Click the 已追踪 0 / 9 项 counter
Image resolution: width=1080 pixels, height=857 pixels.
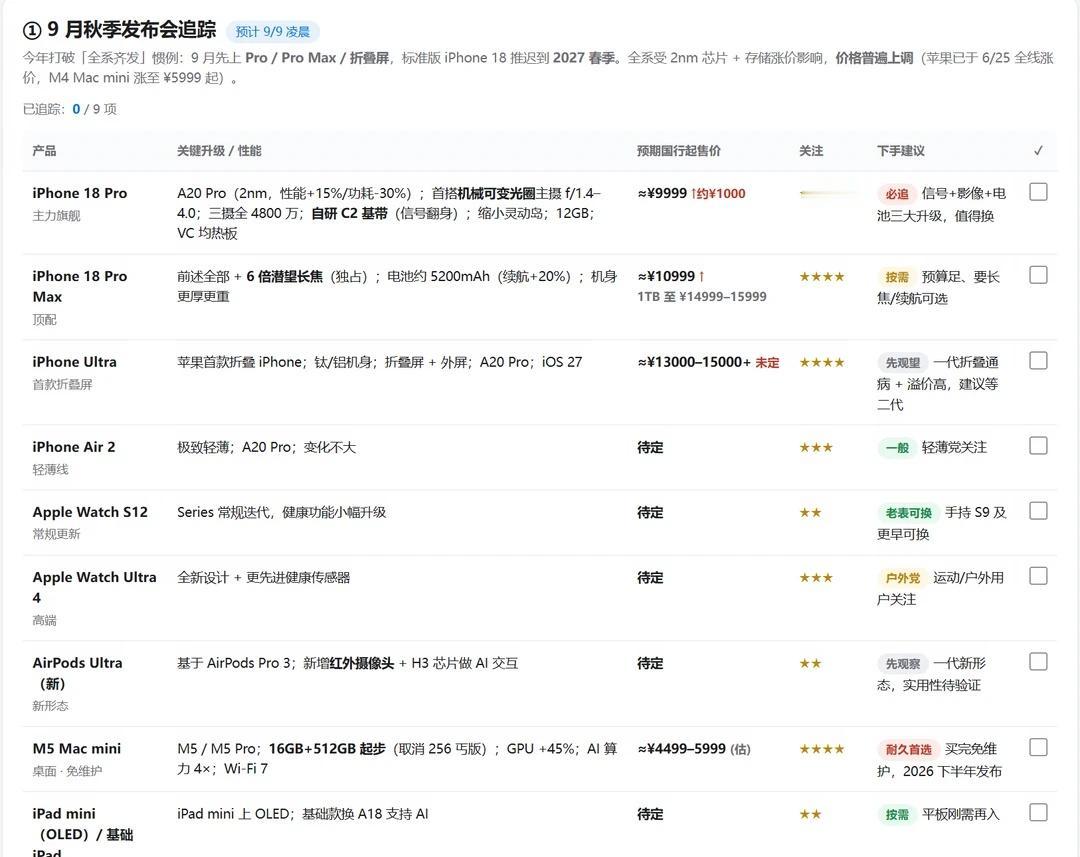70,109
